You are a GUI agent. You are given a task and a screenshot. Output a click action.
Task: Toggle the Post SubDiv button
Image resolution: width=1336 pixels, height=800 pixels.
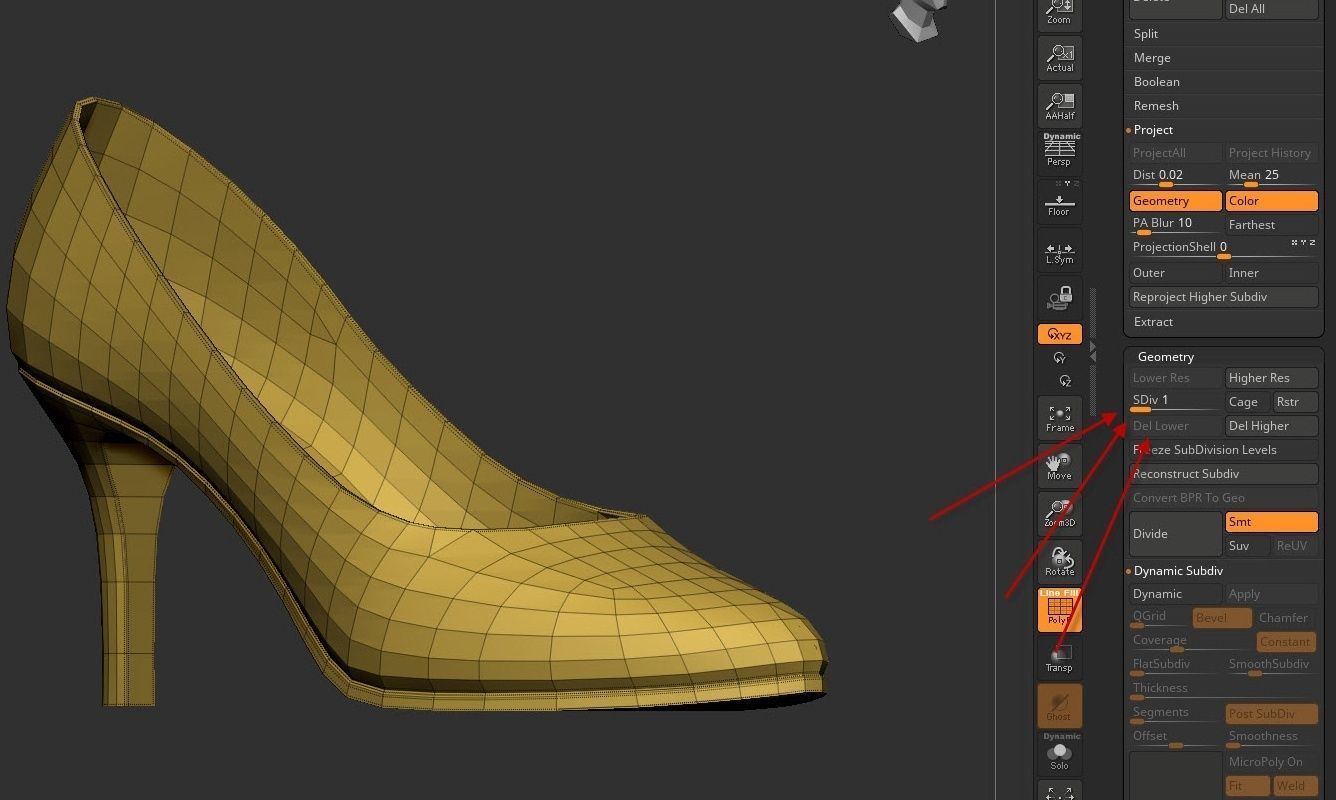1272,714
